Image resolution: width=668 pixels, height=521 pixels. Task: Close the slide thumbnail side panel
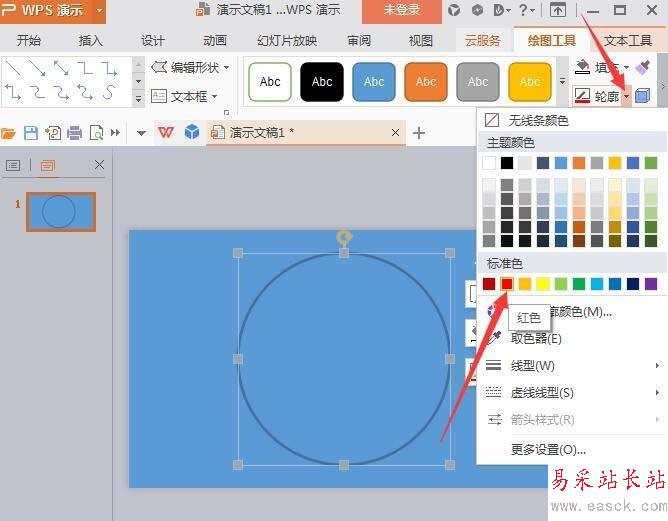click(99, 165)
